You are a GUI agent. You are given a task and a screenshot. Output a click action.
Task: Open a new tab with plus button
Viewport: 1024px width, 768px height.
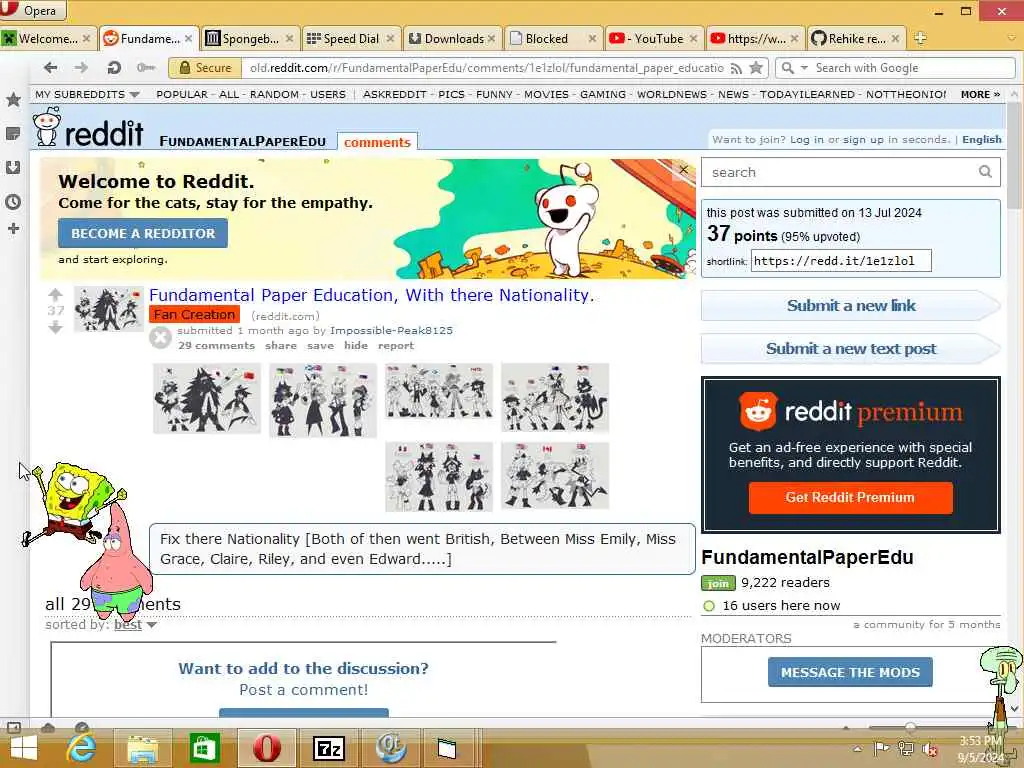click(920, 38)
